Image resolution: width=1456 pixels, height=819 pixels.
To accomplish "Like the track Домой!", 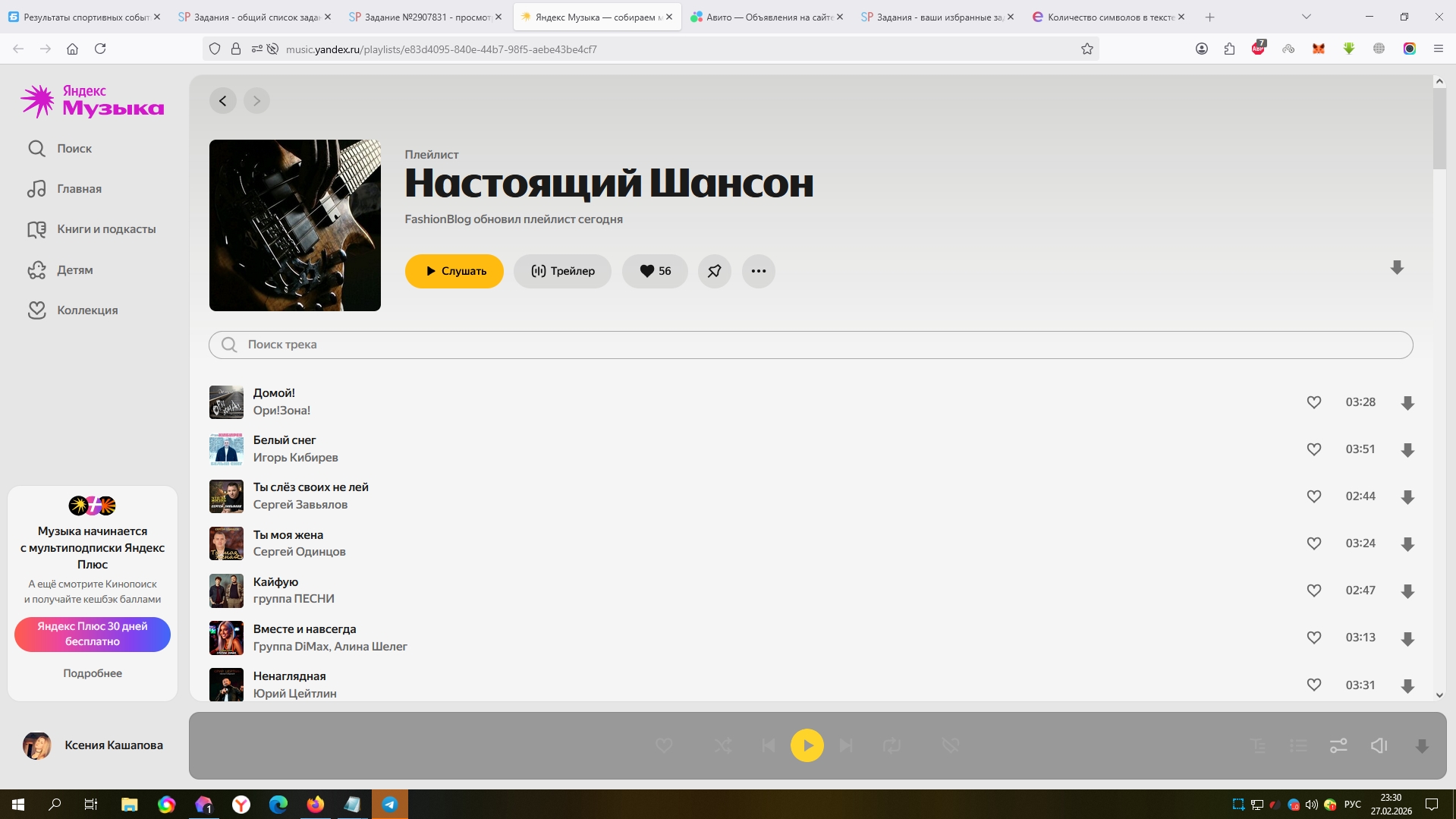I will [x=1314, y=402].
